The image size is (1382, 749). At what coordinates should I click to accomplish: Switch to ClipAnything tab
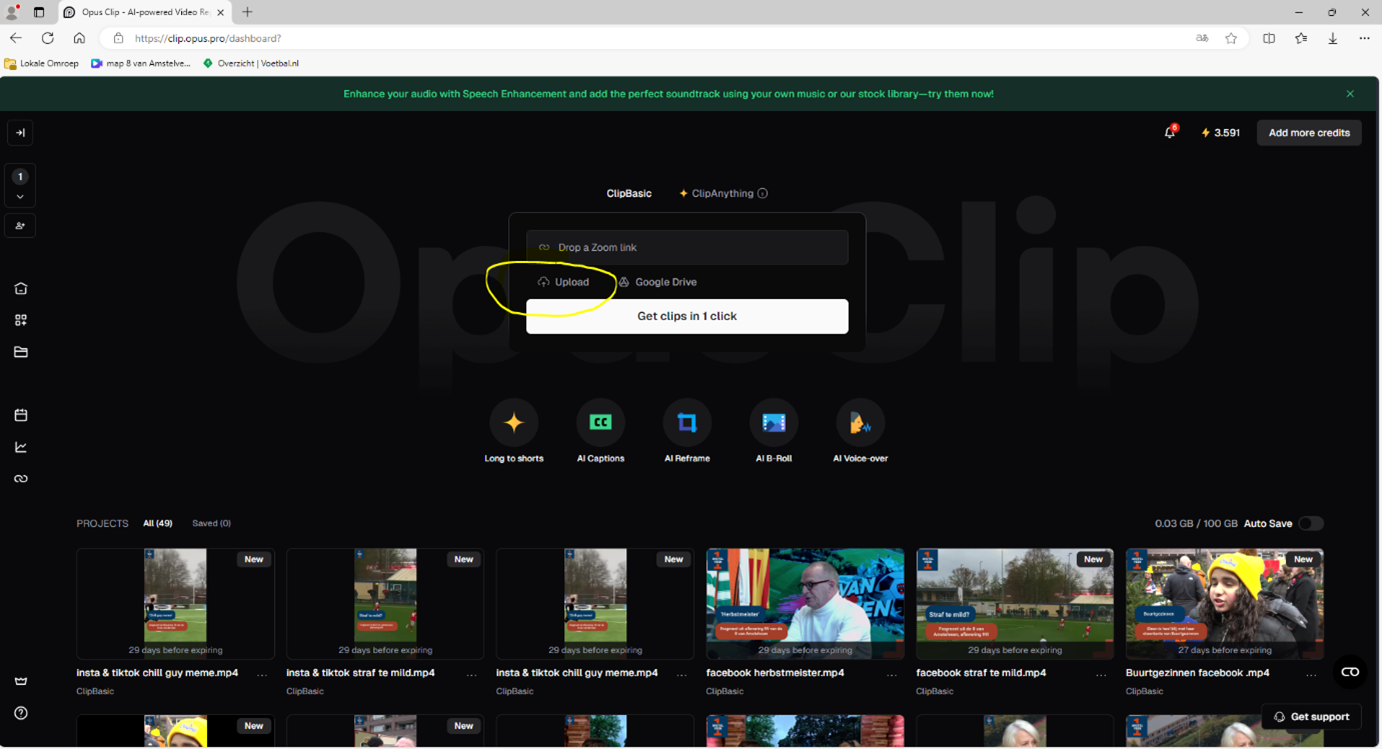click(716, 194)
